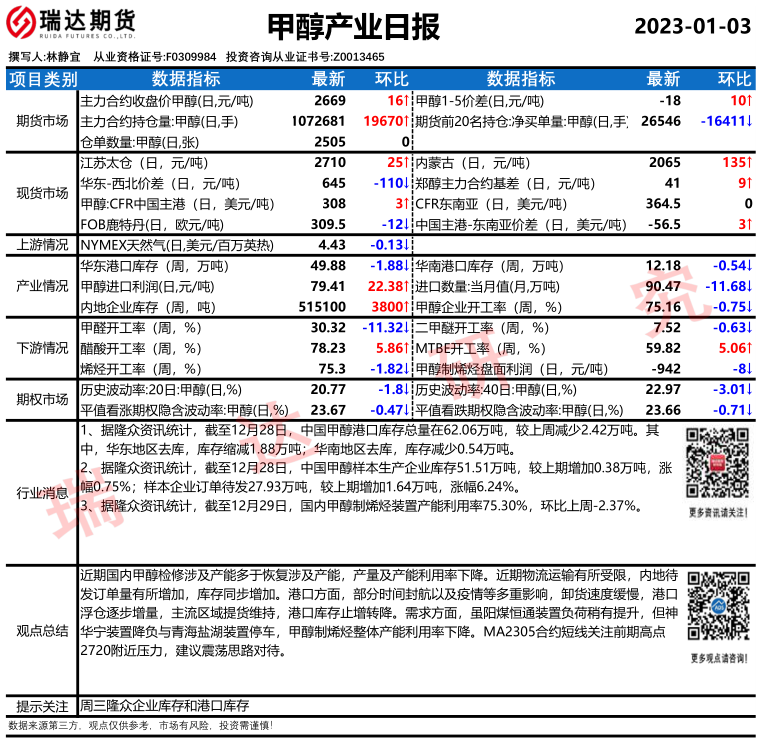Click the 观点总结 section label
The height and width of the screenshot is (742, 760).
(42, 630)
